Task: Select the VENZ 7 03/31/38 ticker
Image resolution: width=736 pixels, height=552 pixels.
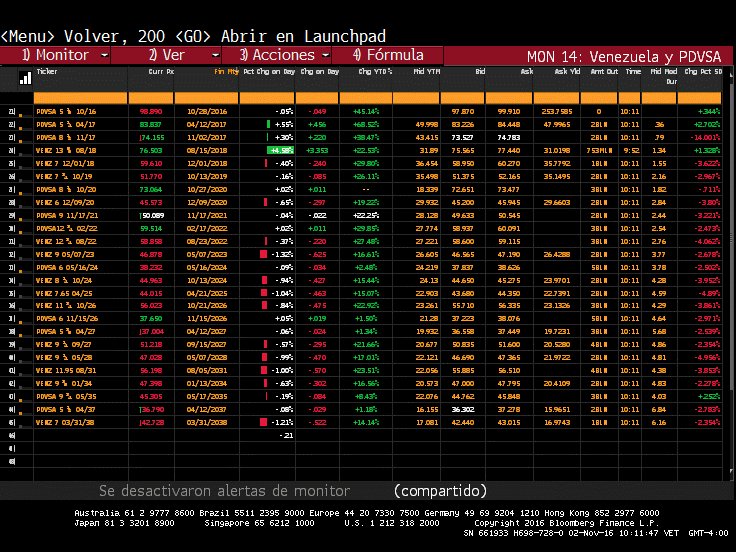Action: [x=65, y=422]
